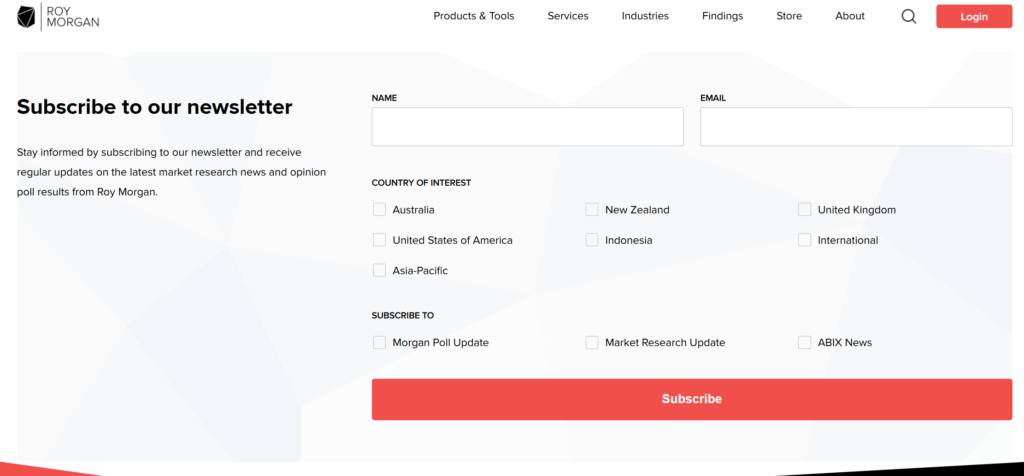Check the New Zealand checkbox

(x=592, y=210)
